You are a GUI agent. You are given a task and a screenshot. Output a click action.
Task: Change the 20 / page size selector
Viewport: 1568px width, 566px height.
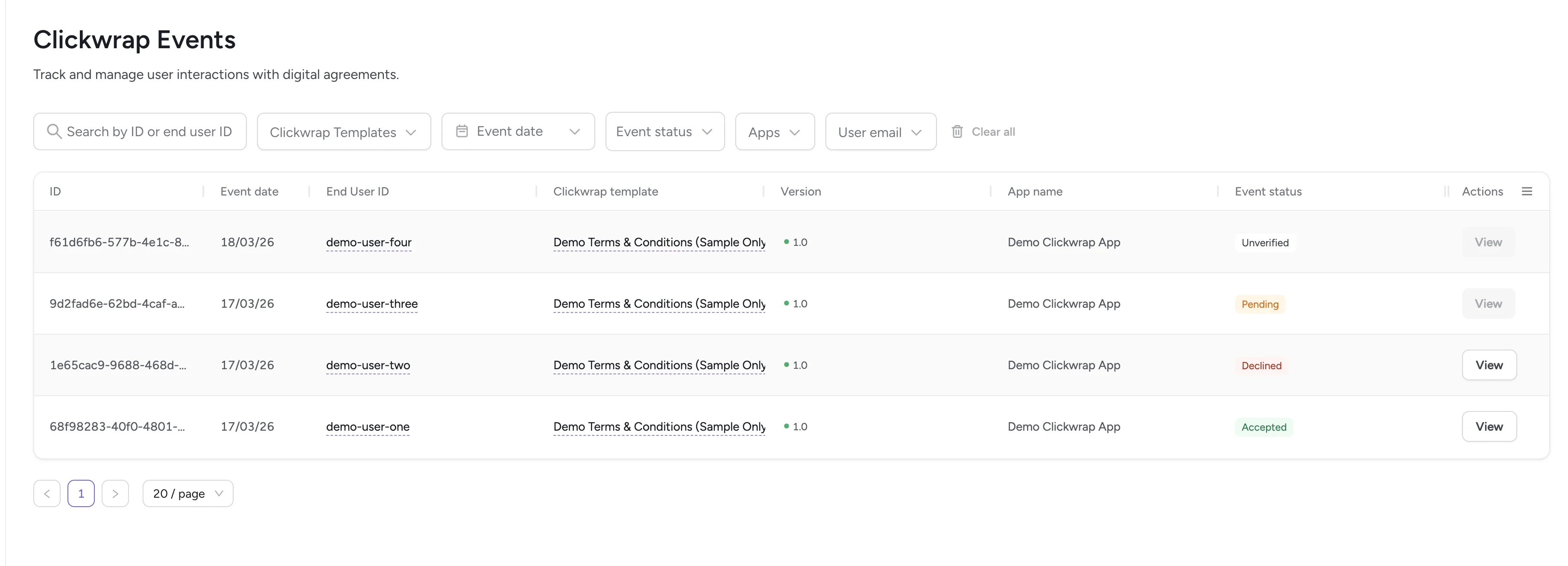point(187,493)
